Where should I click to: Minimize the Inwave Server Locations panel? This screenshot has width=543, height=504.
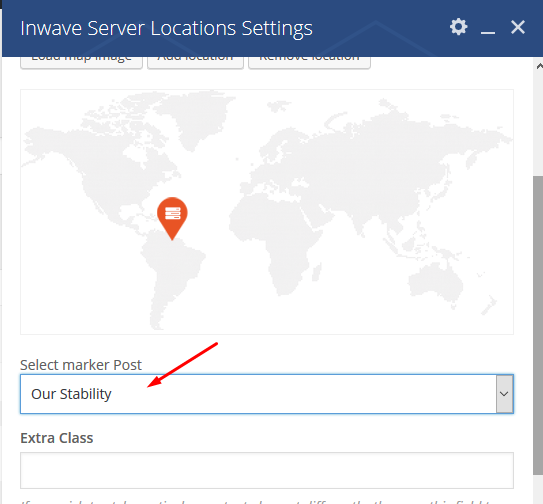(488, 28)
